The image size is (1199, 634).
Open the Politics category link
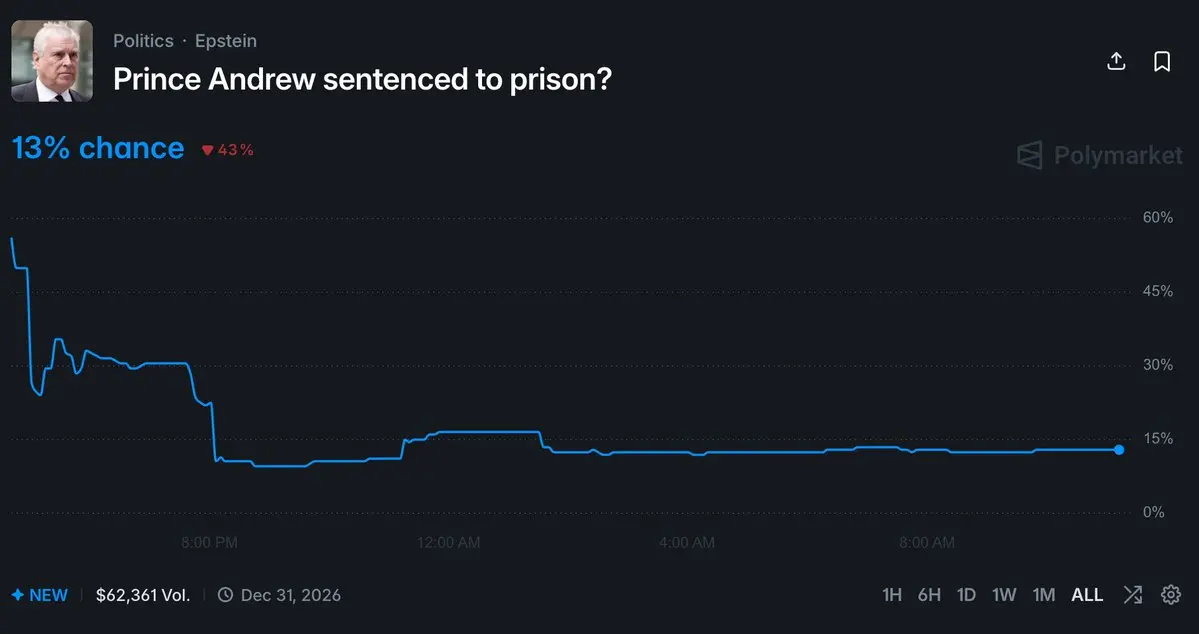tap(143, 41)
